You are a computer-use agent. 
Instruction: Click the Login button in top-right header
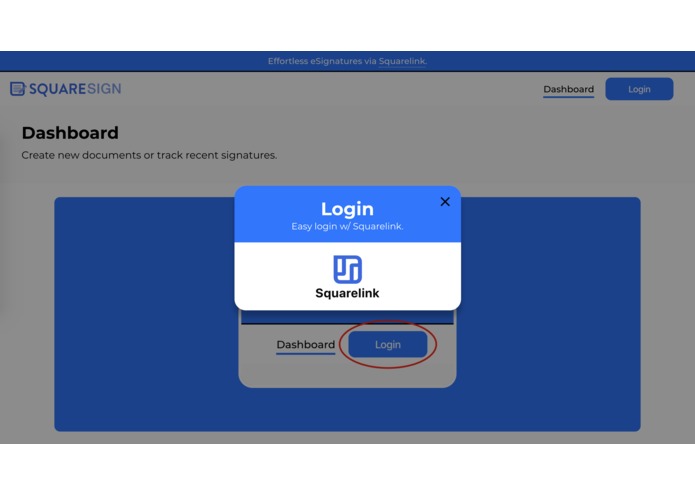pos(639,89)
